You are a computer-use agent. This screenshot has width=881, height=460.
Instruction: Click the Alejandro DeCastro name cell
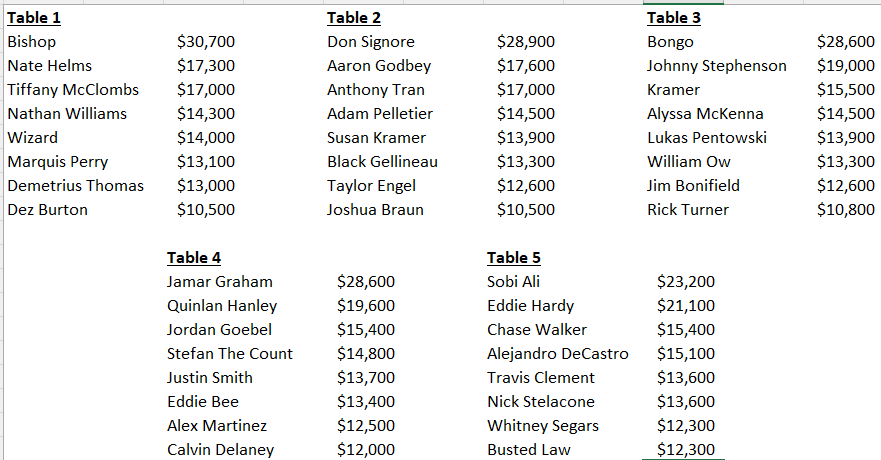(x=558, y=353)
